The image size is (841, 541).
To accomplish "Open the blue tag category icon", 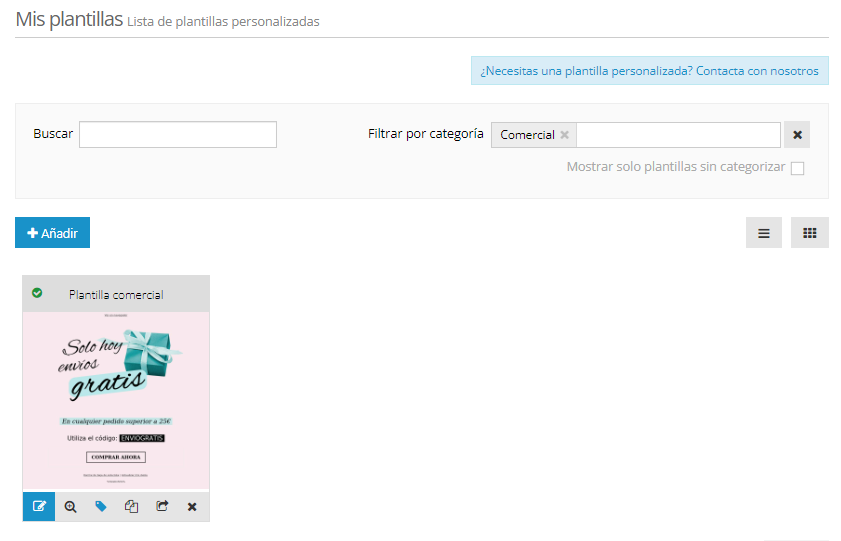I will (100, 507).
